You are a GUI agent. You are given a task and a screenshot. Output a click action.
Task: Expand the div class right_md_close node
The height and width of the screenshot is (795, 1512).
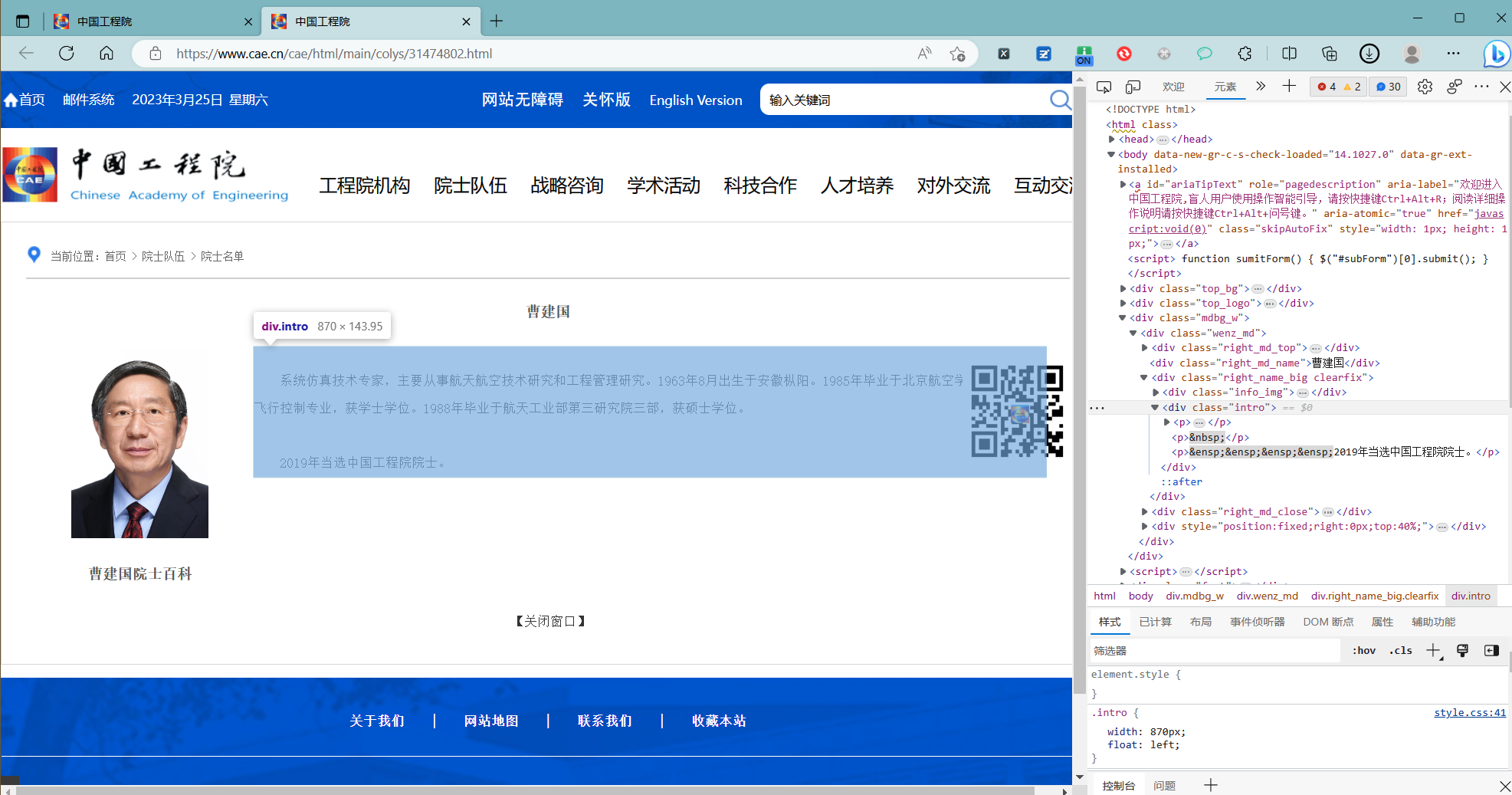coord(1145,512)
